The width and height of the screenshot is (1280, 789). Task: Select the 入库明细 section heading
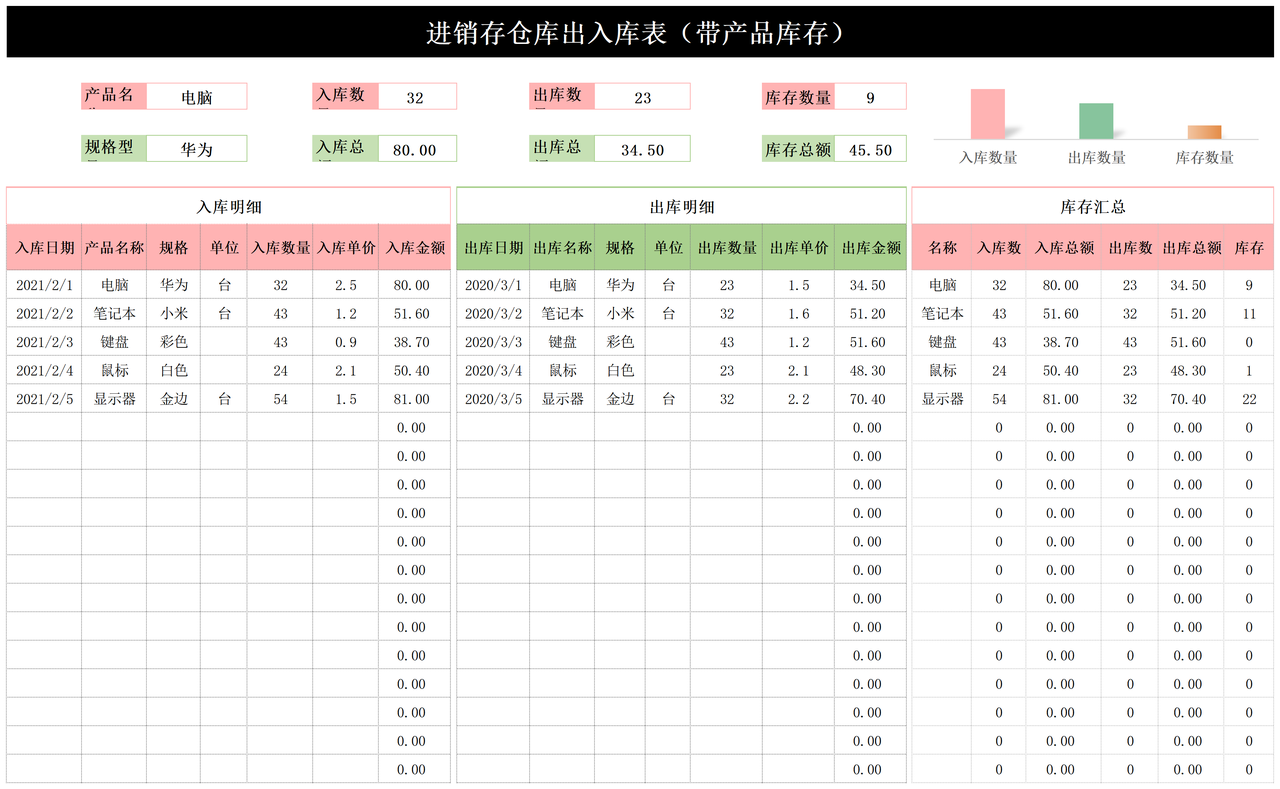(229, 207)
